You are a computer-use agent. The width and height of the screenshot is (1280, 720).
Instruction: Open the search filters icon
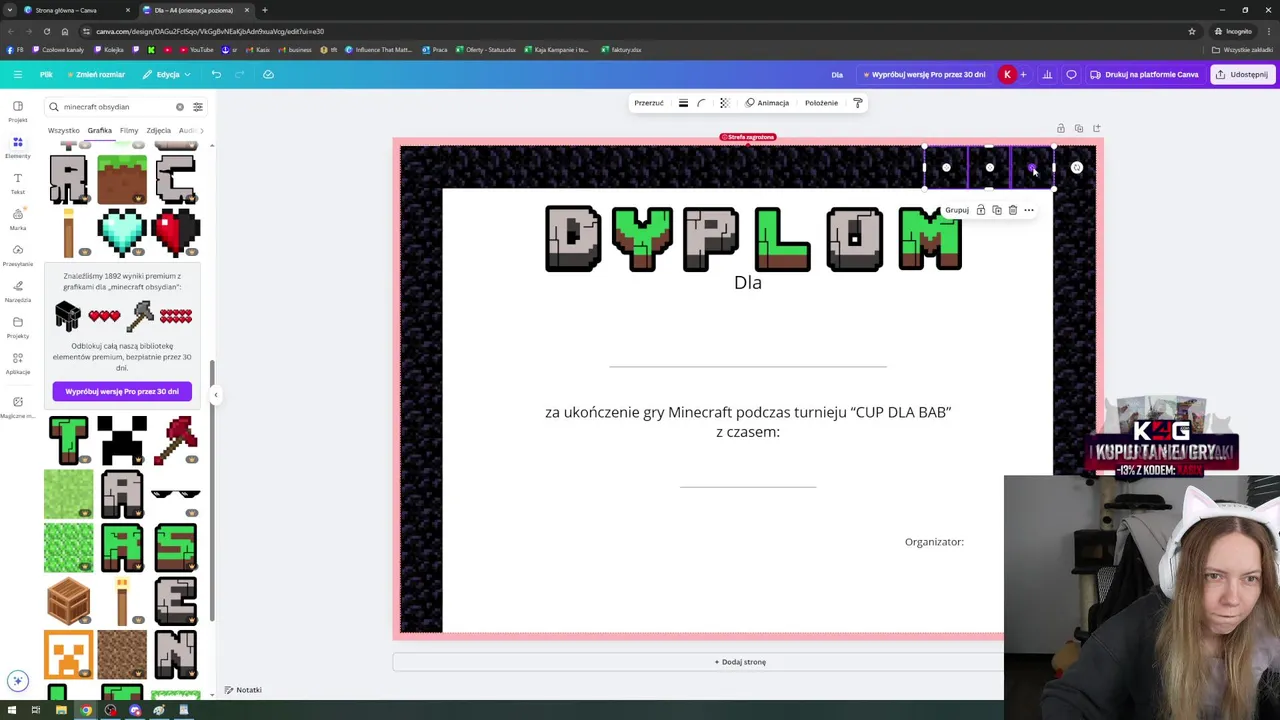click(198, 107)
